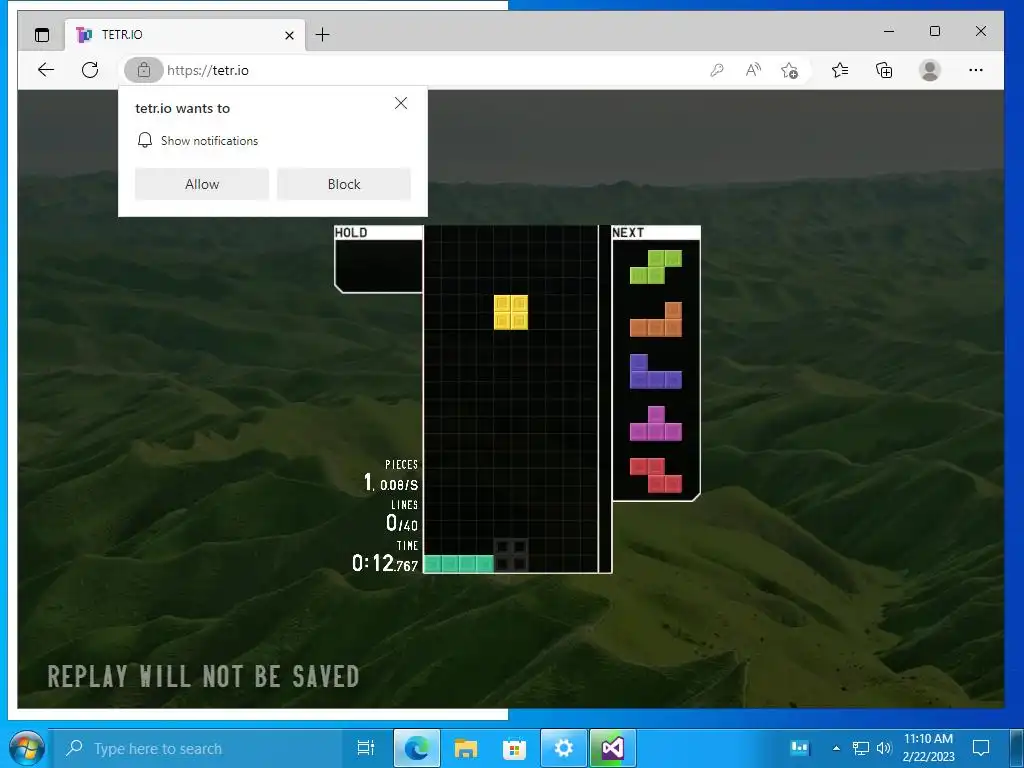Open Microsoft Edge from taskbar
Screen dimensions: 1024x768
[x=417, y=748]
